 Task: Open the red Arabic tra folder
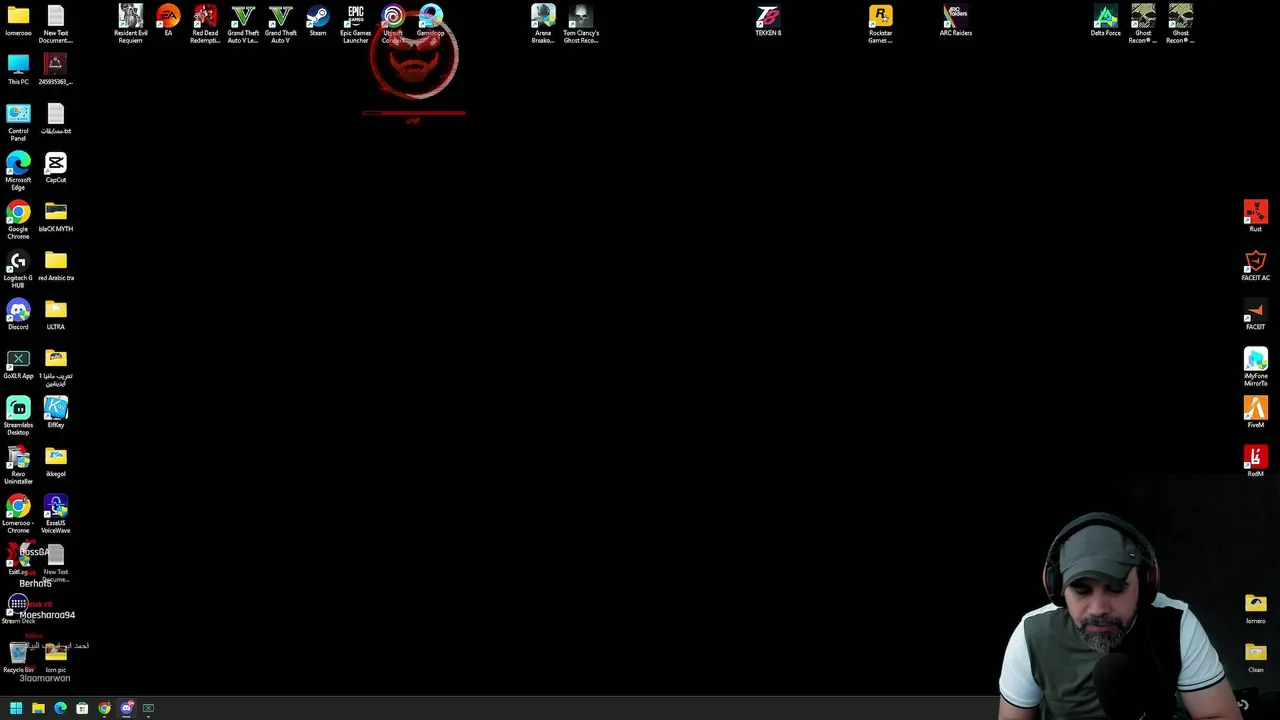(56, 266)
